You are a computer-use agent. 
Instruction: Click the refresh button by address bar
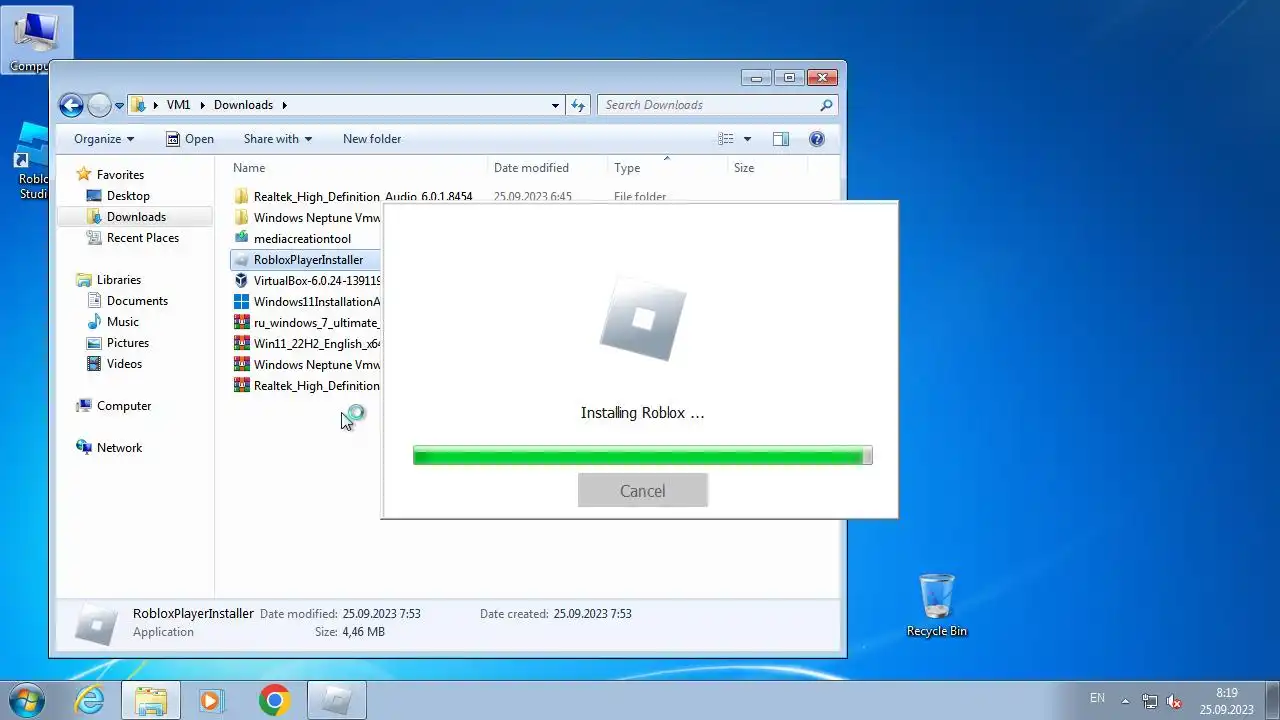(x=578, y=105)
